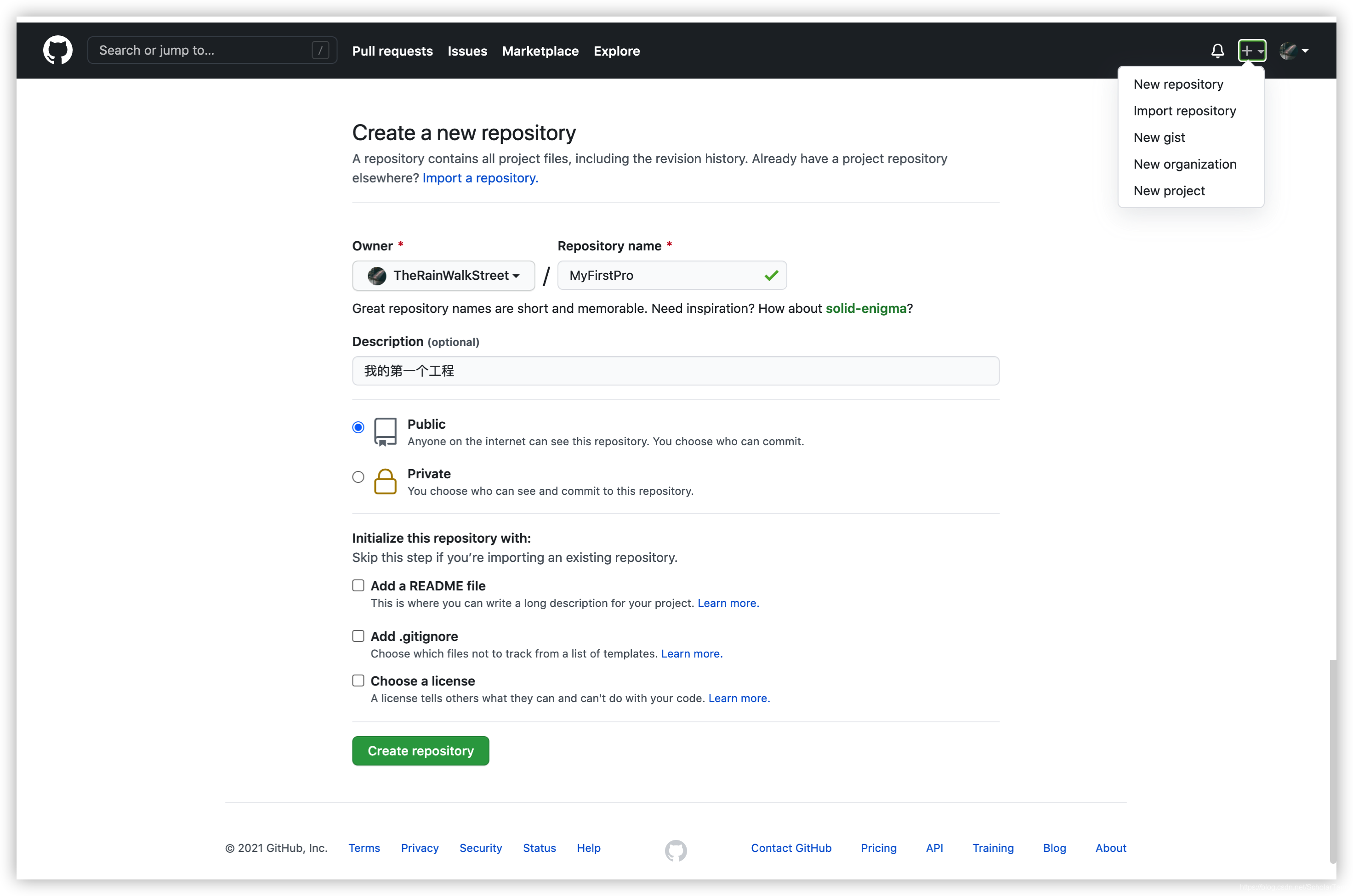Click the Create a new repository heading
The width and height of the screenshot is (1353, 896).
point(463,133)
